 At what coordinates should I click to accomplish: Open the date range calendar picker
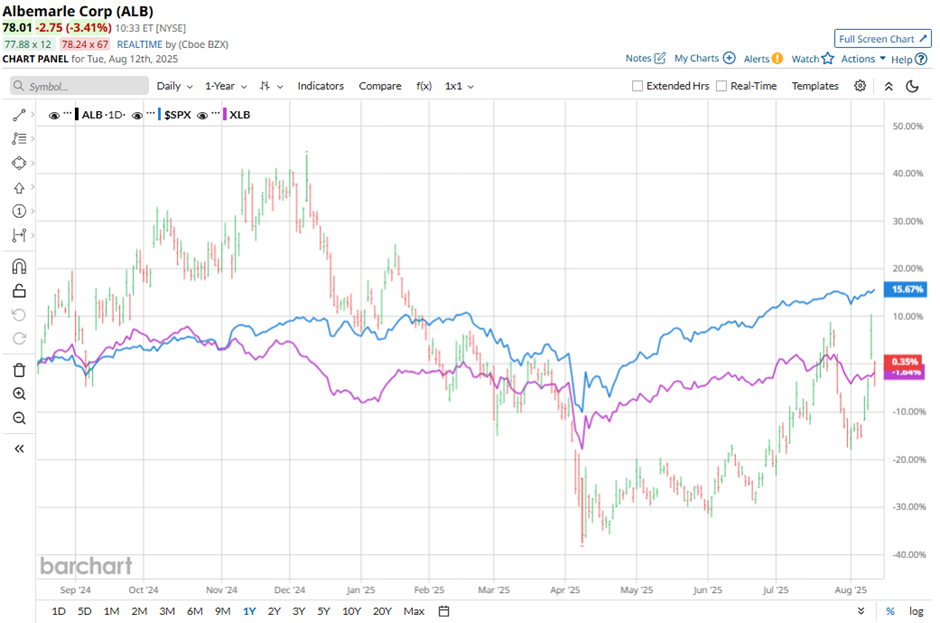coord(444,611)
